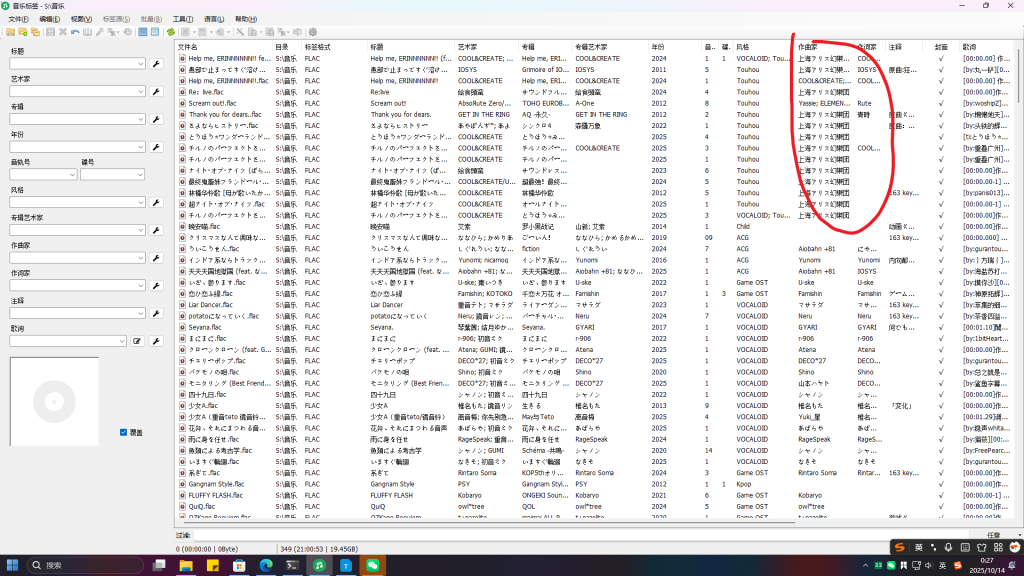Expand the 年份 dropdown in the left panel
Screen dimensions: 1024x576
coord(141,147)
